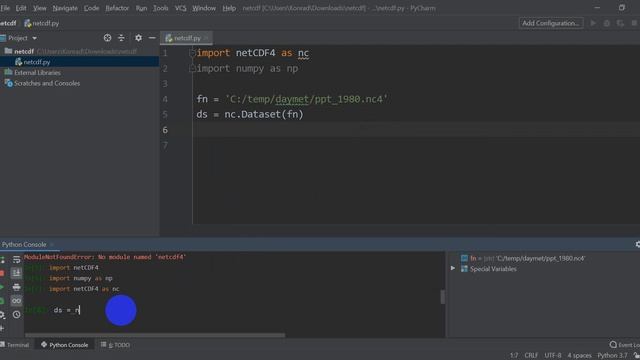Open the Run menu
Image resolution: width=640 pixels, height=360 pixels.
(141, 8)
